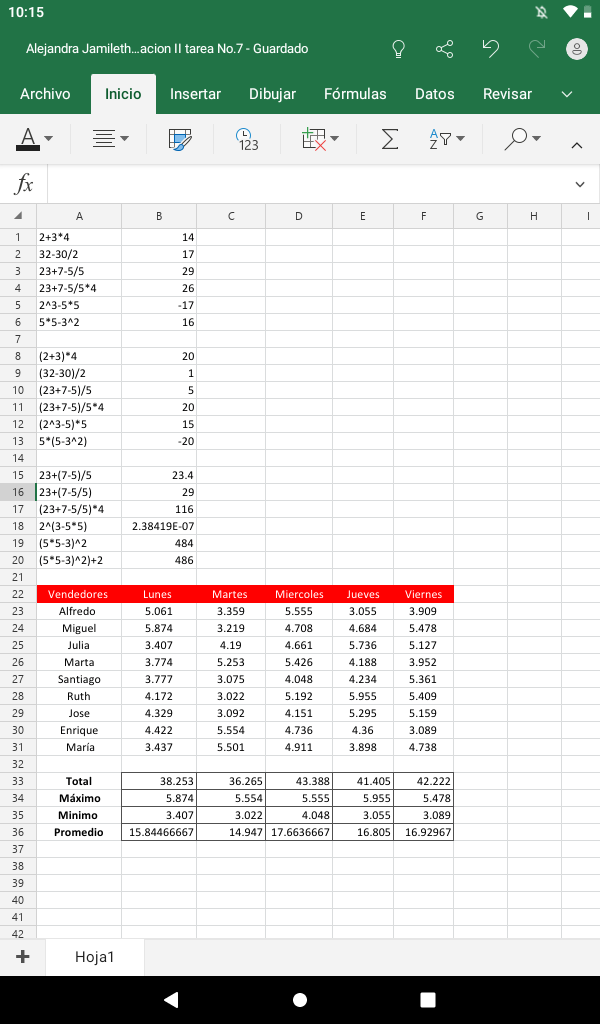Switch to the Dibujar tab

click(272, 94)
